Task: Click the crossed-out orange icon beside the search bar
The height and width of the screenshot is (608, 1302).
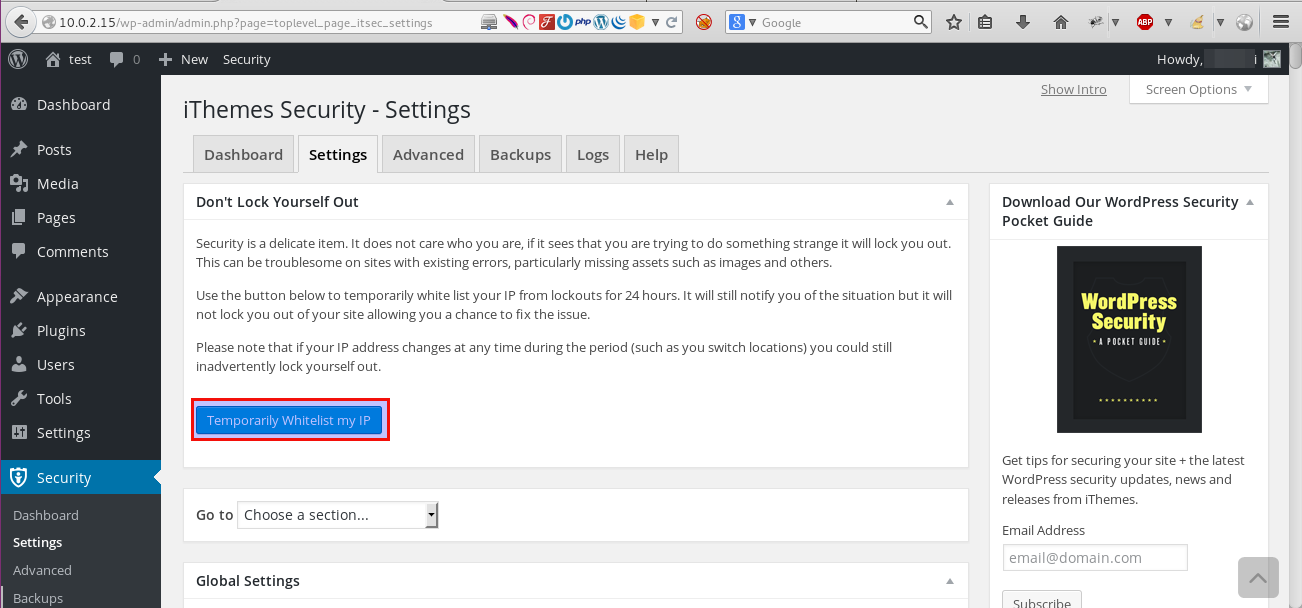Action: 704,22
